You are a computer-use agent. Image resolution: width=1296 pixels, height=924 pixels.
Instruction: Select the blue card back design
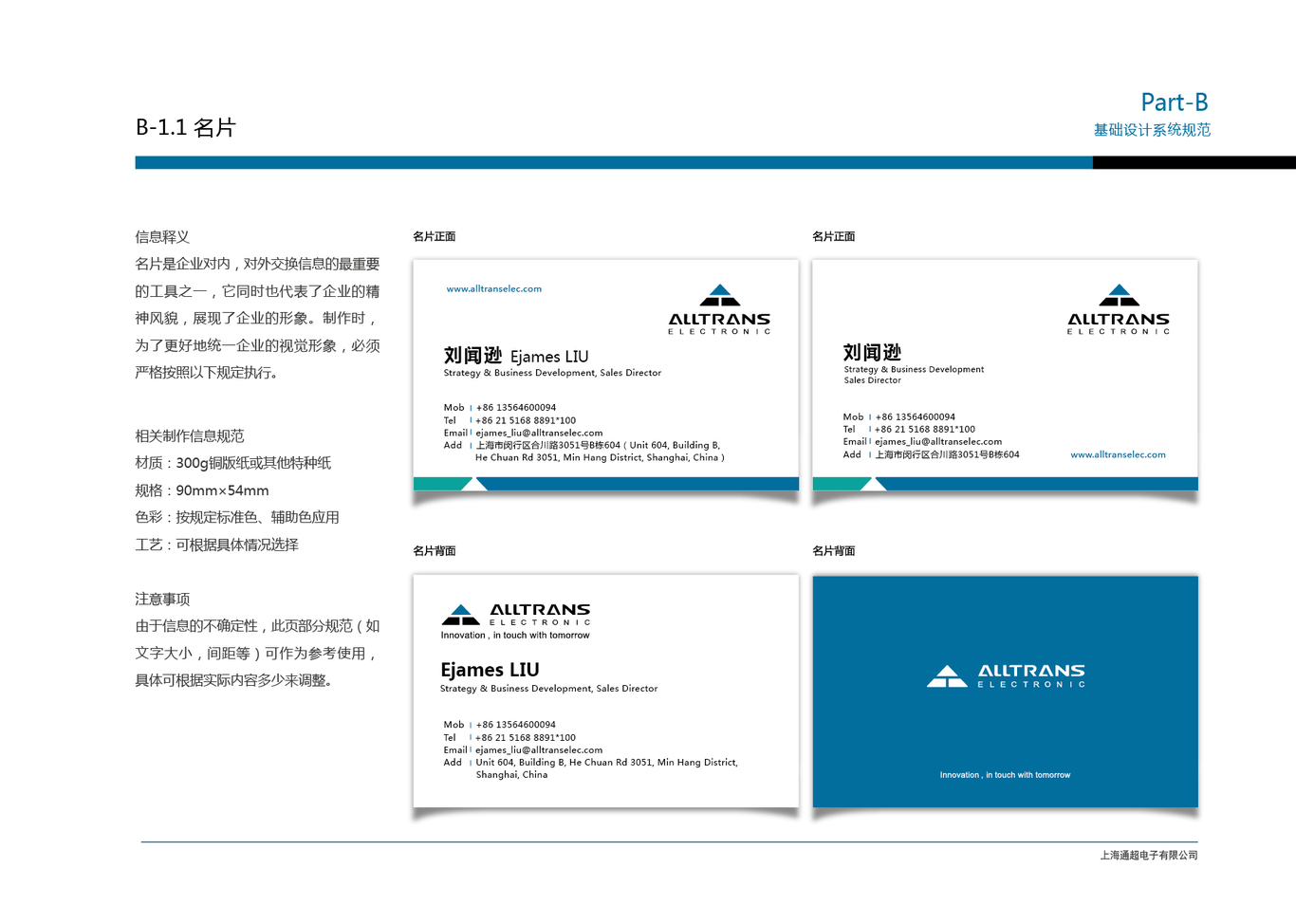[1006, 692]
